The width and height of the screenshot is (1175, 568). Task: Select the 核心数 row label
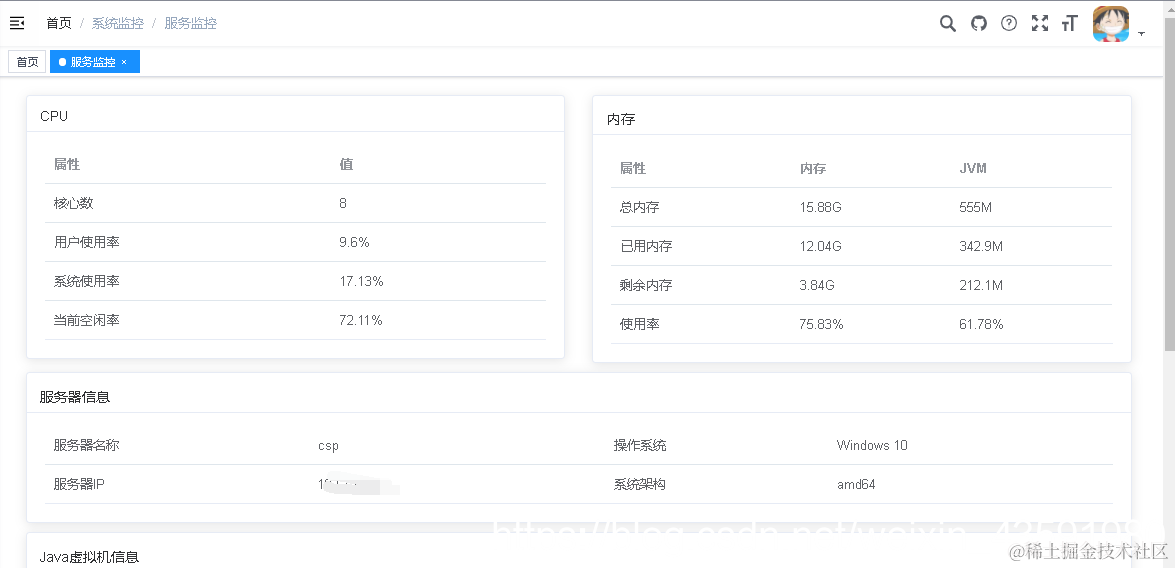pos(73,203)
